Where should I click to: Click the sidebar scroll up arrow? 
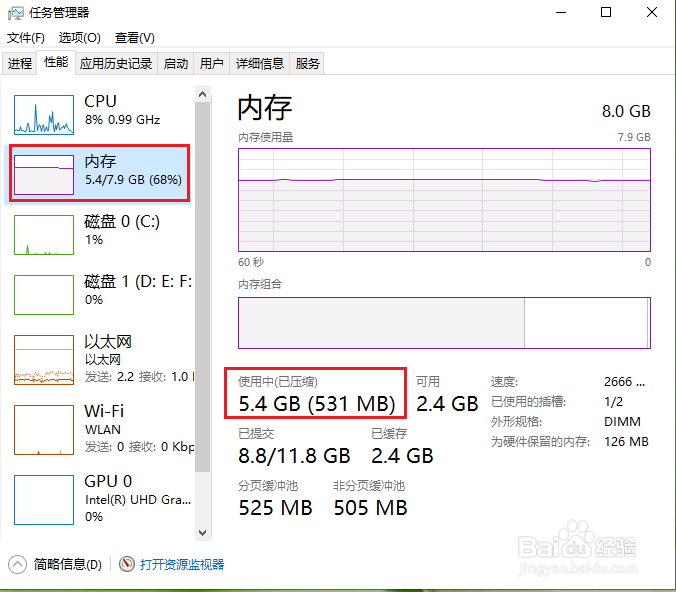coord(203,94)
